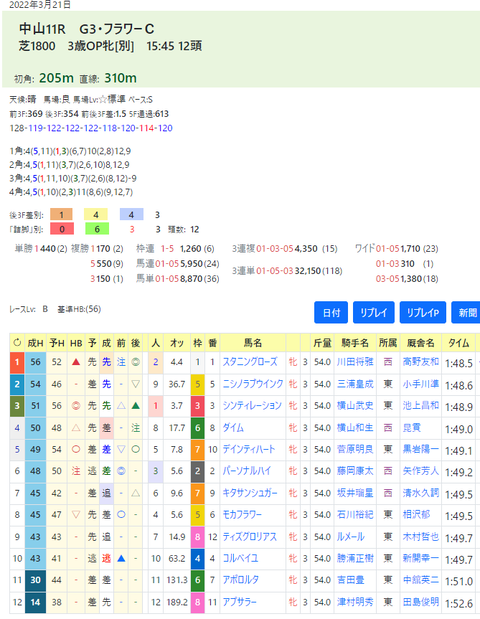This screenshot has width=480, height=619.
Task: Open the リプレイP button
Action: (422, 313)
